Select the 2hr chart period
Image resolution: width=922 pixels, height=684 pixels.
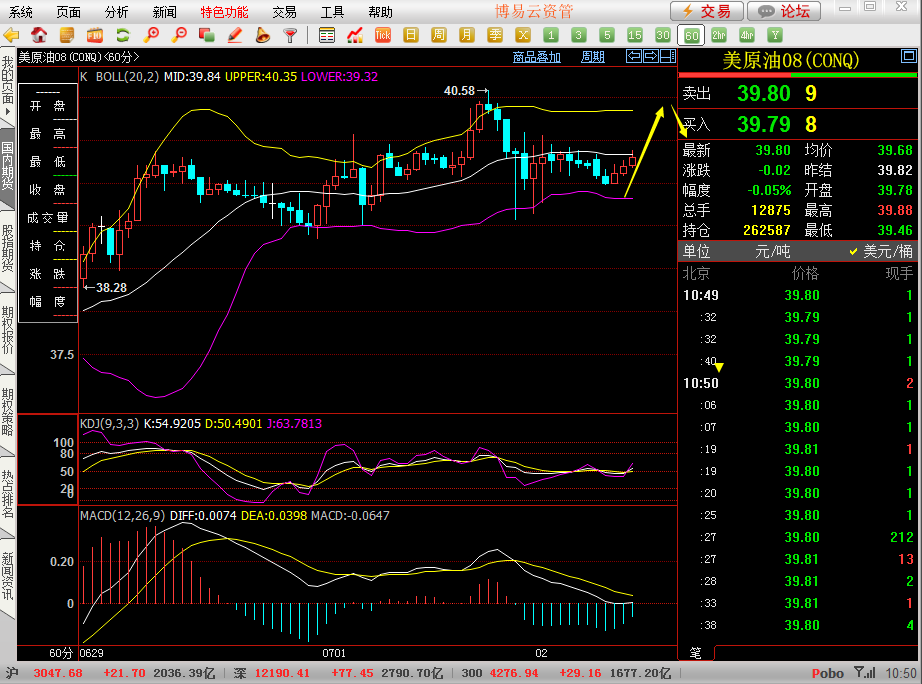(719, 35)
